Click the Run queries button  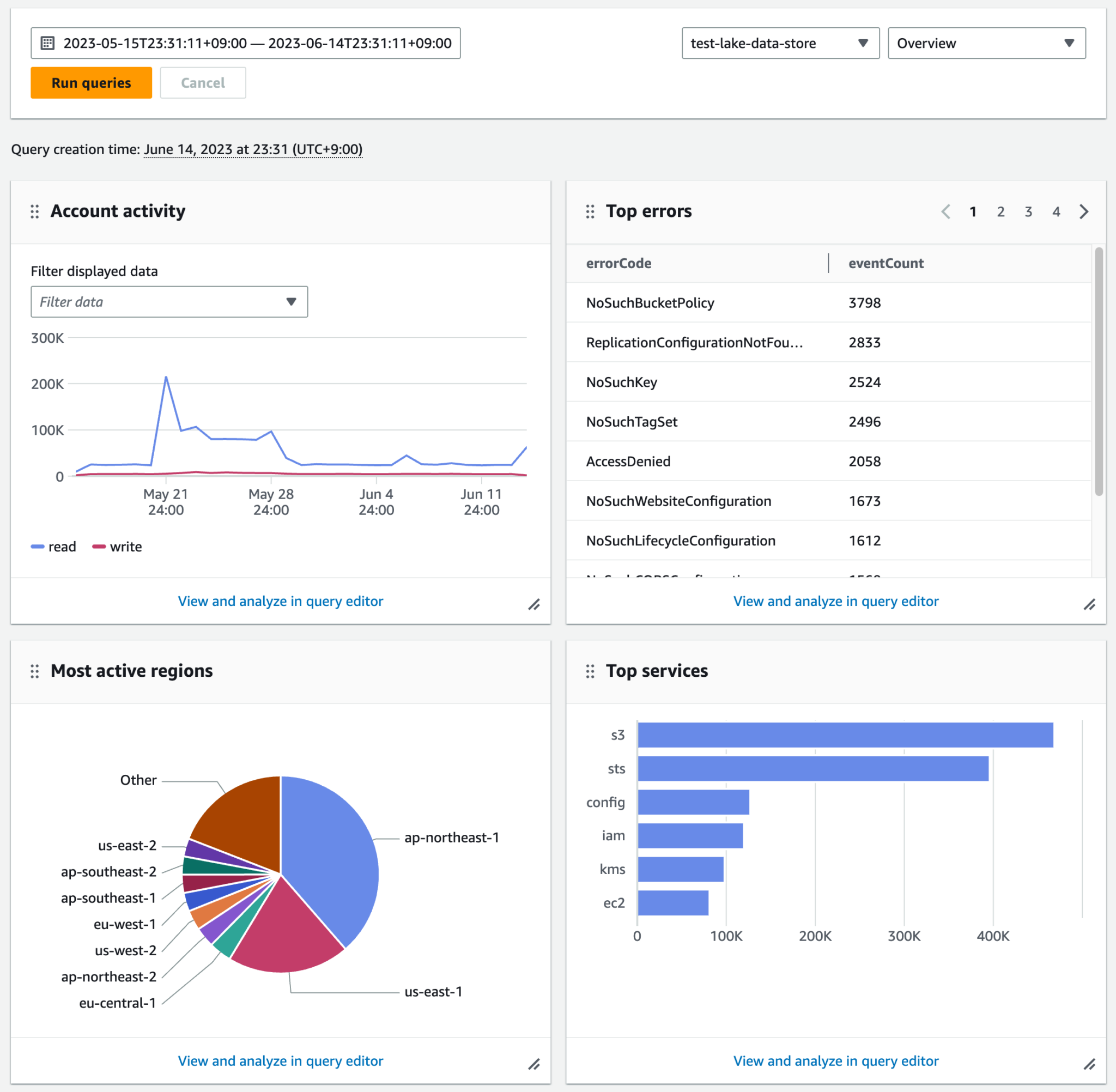91,83
